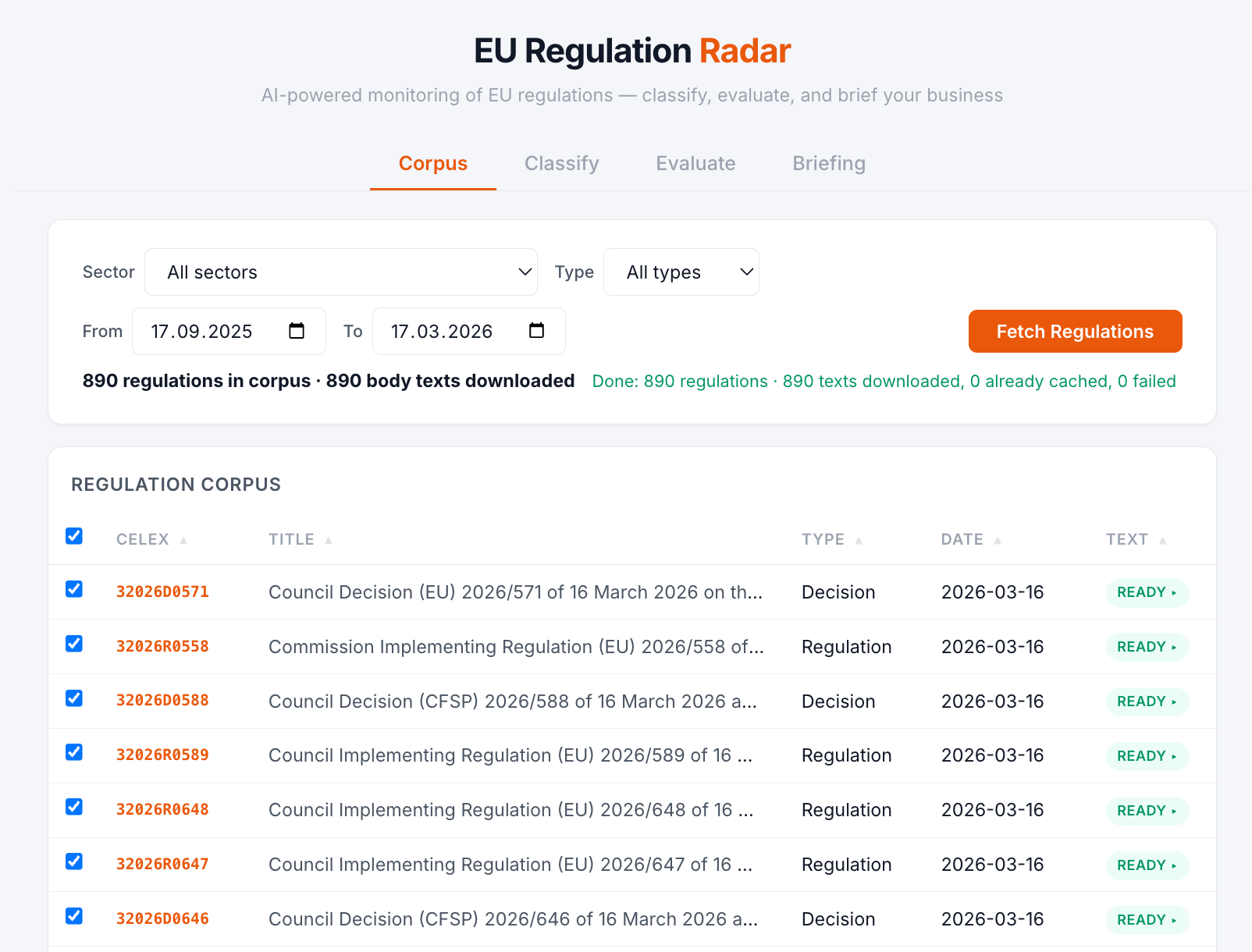This screenshot has width=1252, height=952.
Task: Expand READY badge for 32026R0558
Action: point(1147,647)
